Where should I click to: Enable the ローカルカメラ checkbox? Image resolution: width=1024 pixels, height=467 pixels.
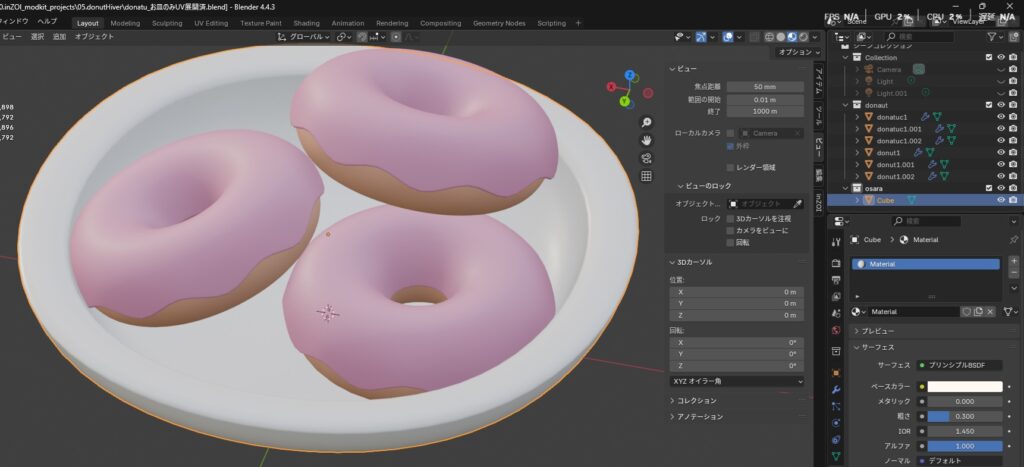[x=730, y=133]
